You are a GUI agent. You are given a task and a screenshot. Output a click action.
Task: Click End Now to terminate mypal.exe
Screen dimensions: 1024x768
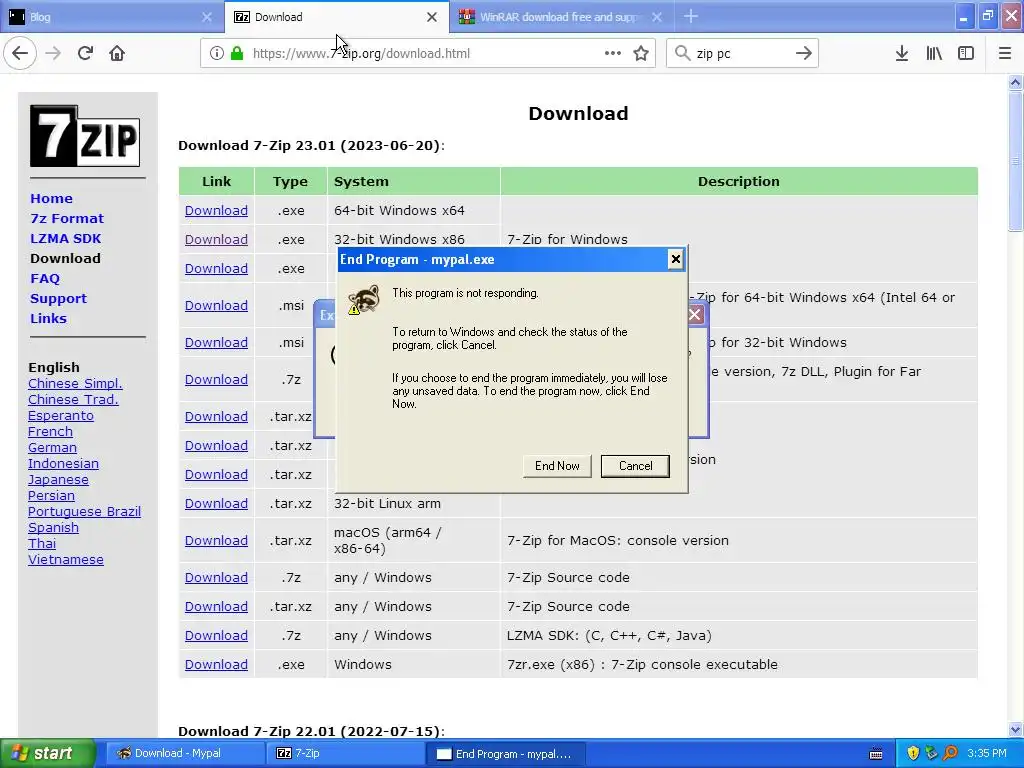557,466
